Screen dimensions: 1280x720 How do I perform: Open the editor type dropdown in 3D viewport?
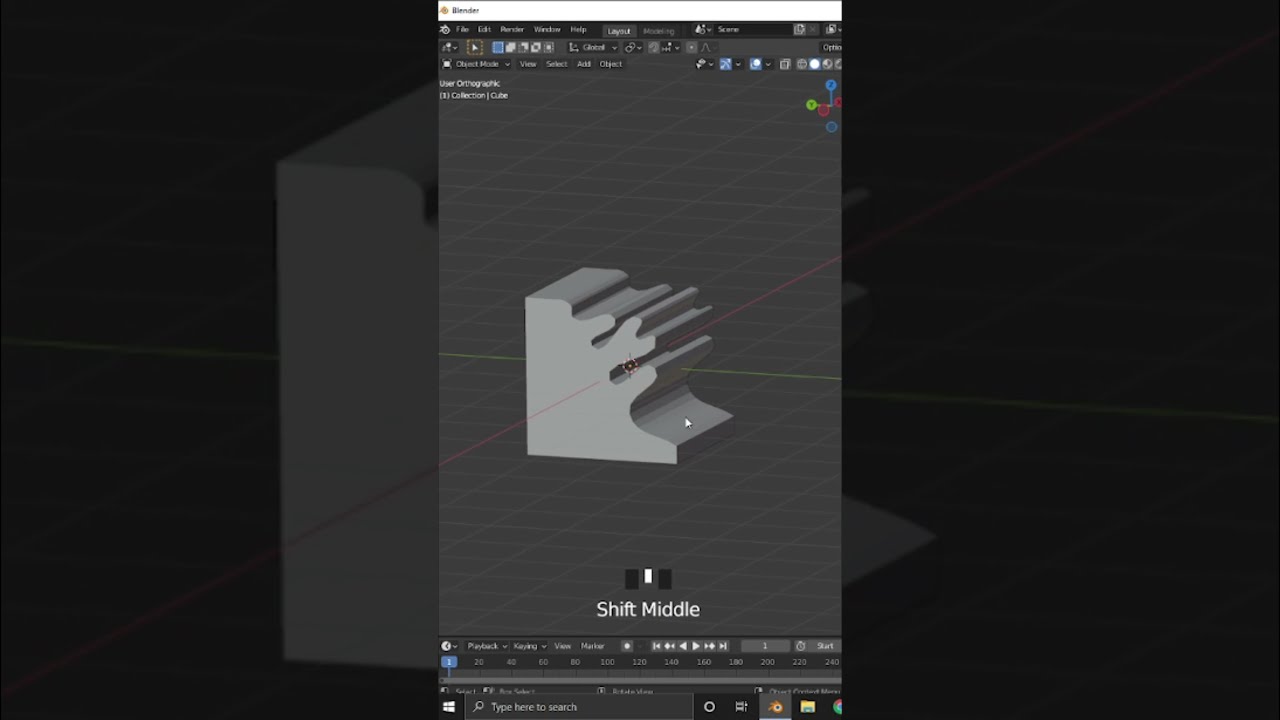coord(450,47)
